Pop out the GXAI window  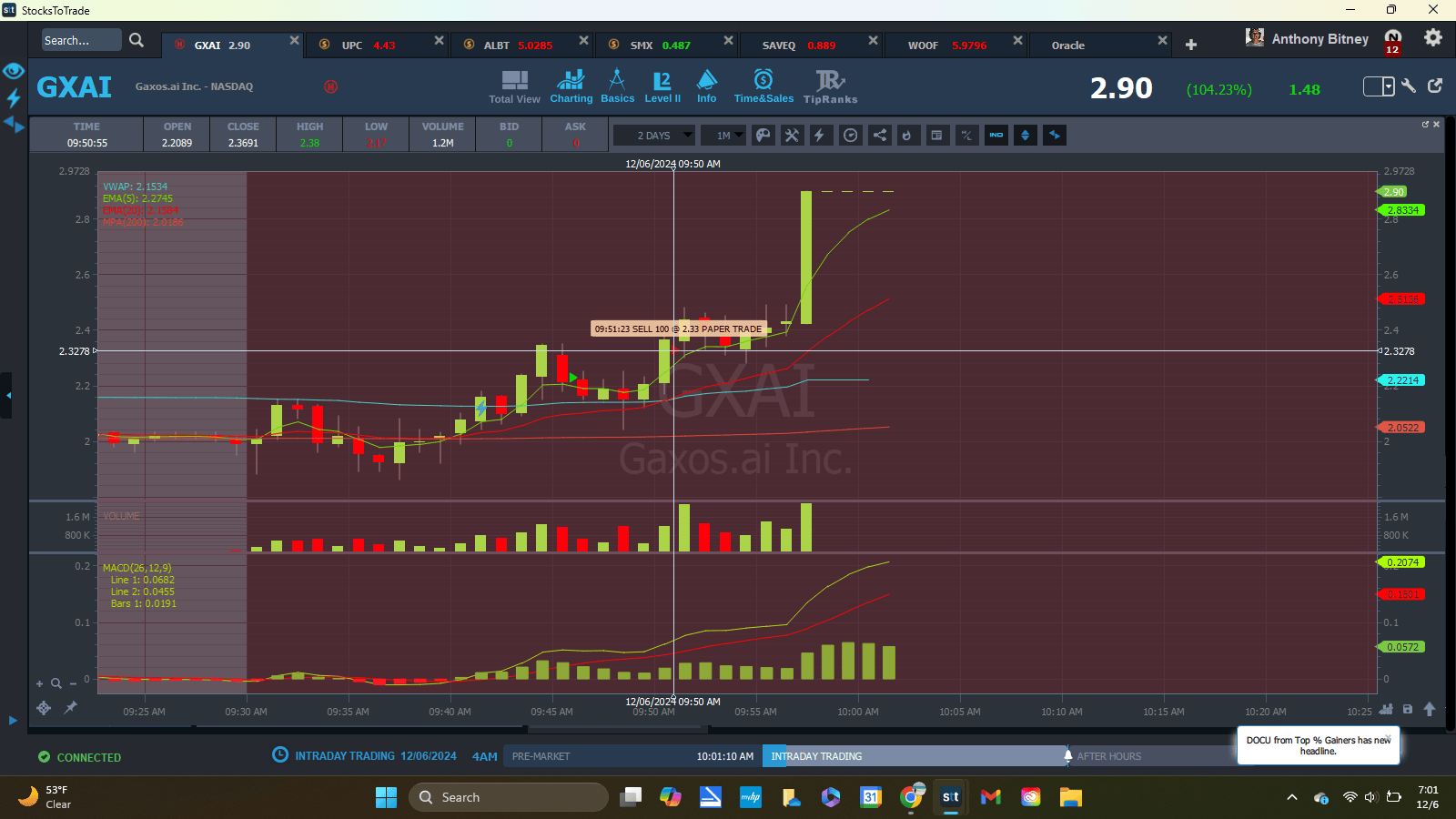tap(1435, 86)
